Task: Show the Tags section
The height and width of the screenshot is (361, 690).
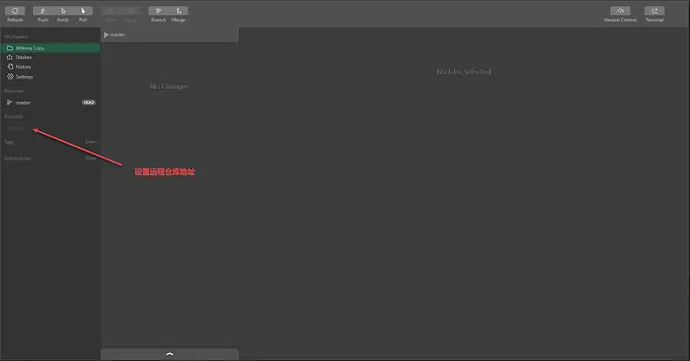Action: coord(91,142)
